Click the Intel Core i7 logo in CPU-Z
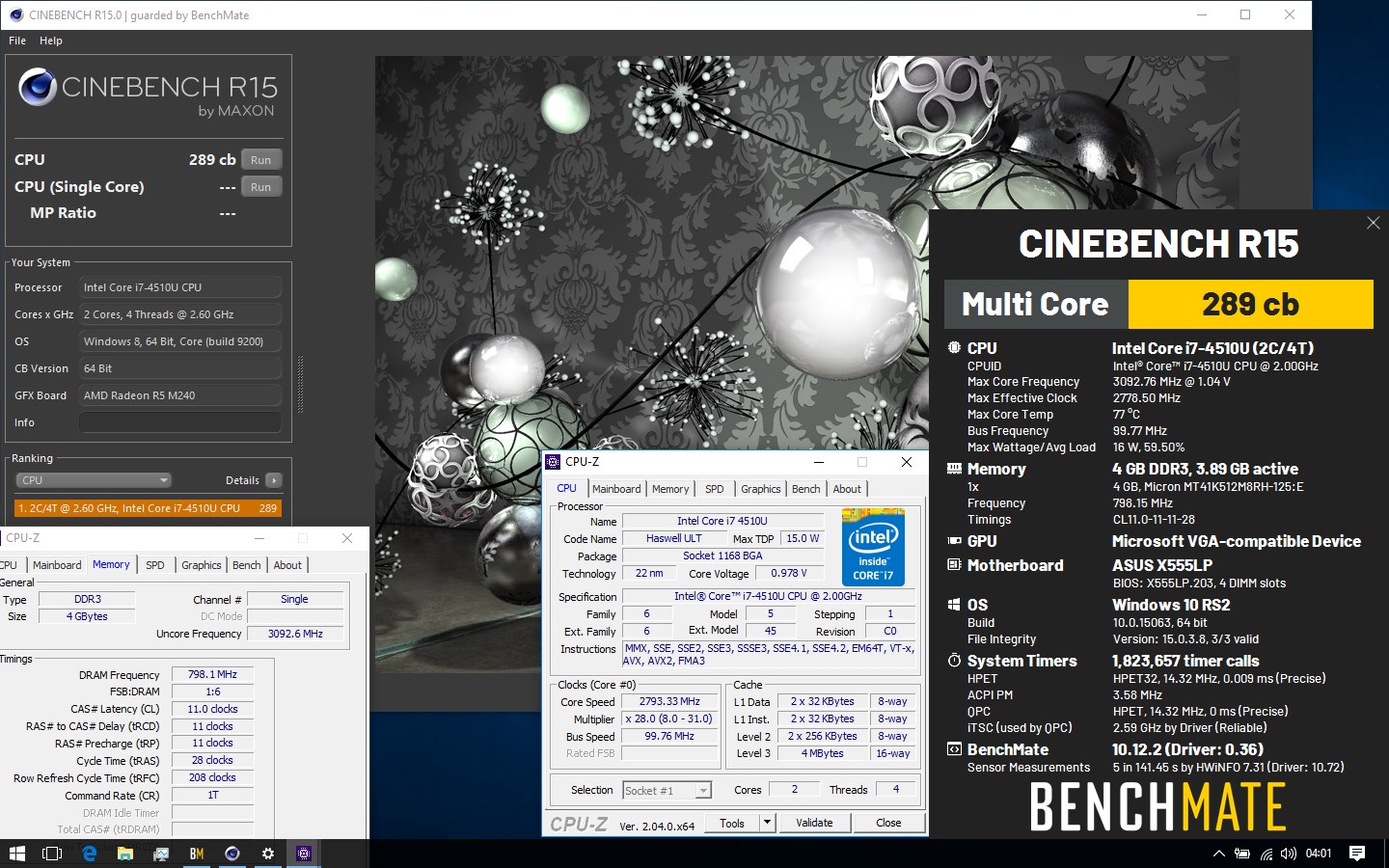Viewport: 1389px width, 868px height. pyautogui.click(x=873, y=547)
